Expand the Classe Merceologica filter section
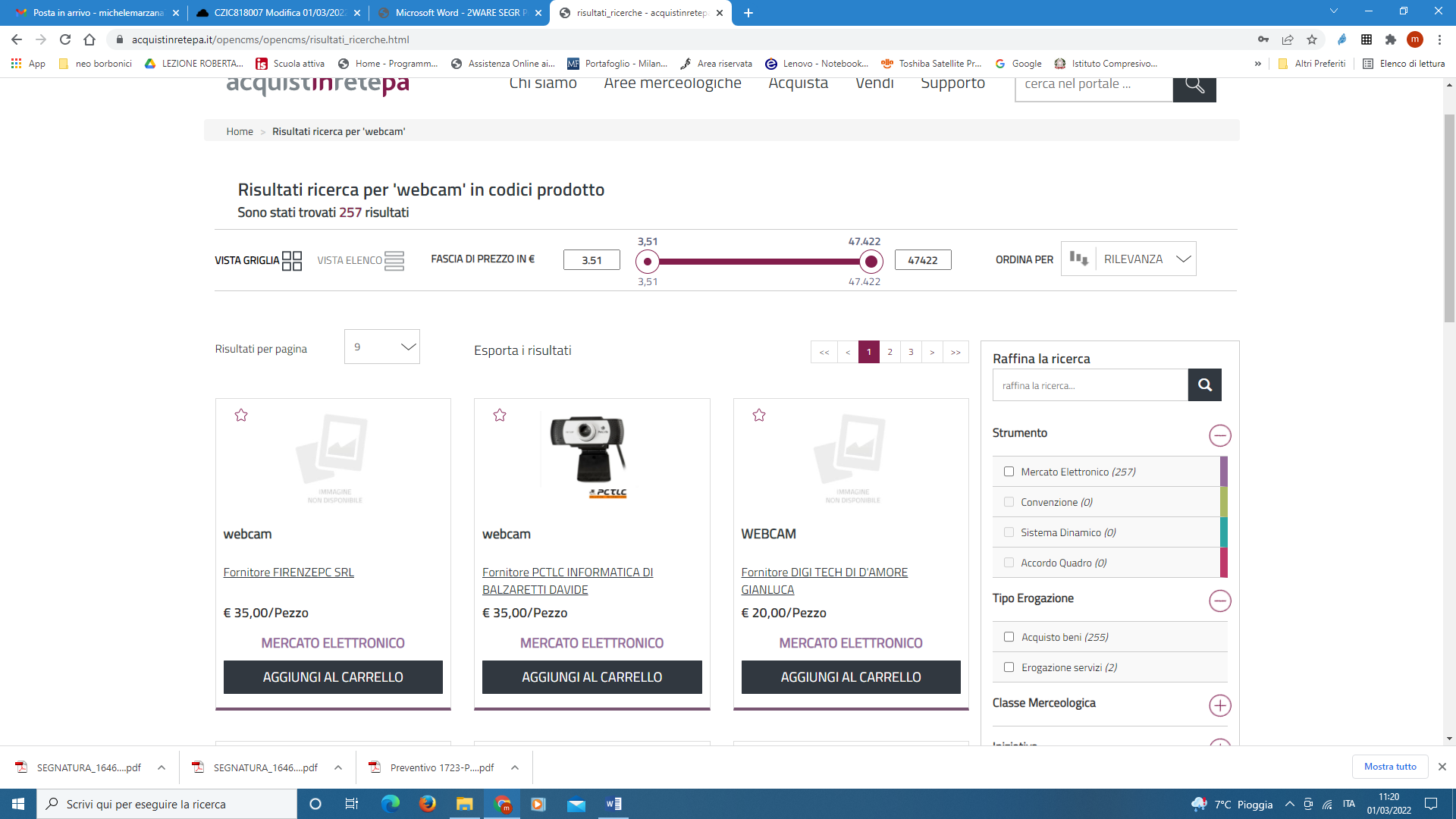Screen dimensions: 1456x819 pyautogui.click(x=1219, y=705)
